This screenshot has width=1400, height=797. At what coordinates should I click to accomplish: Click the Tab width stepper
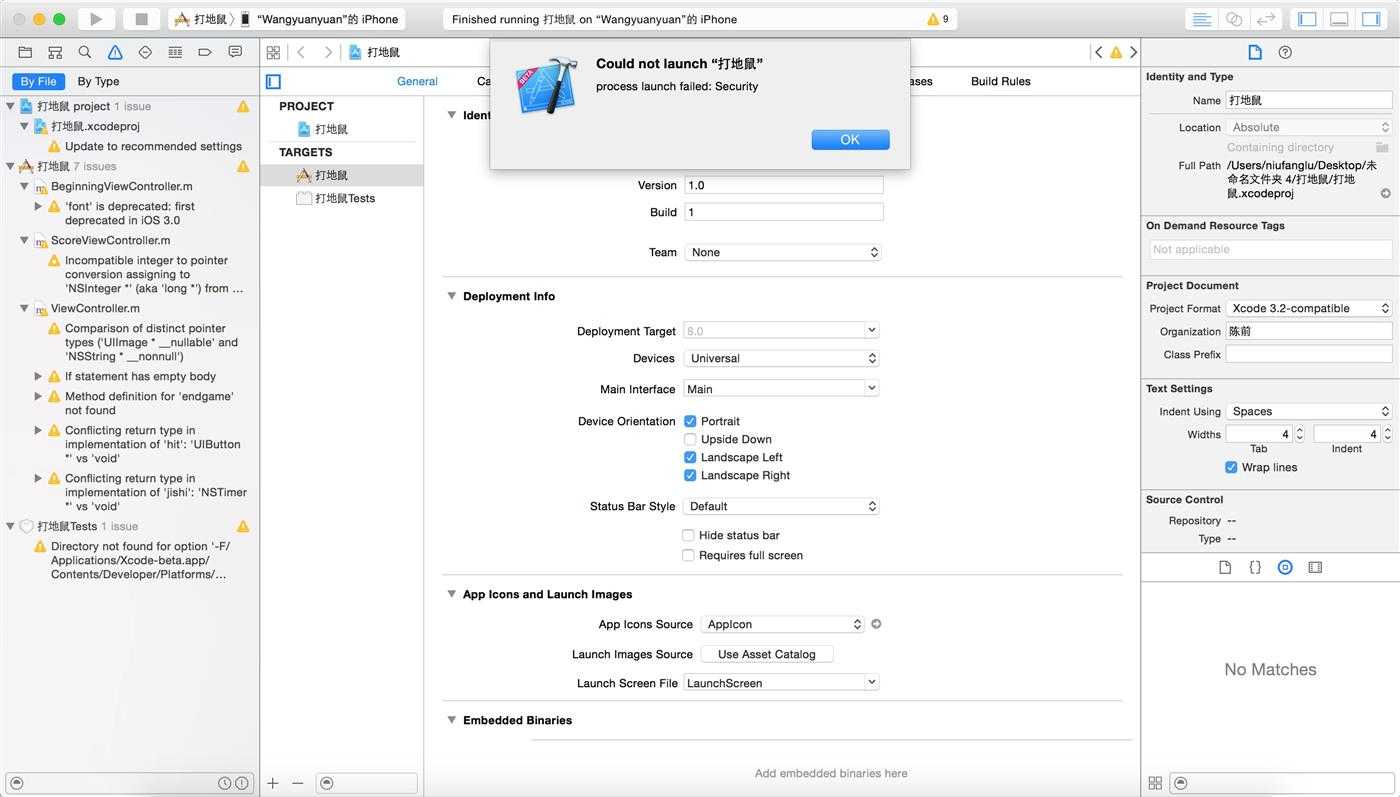tap(1299, 434)
